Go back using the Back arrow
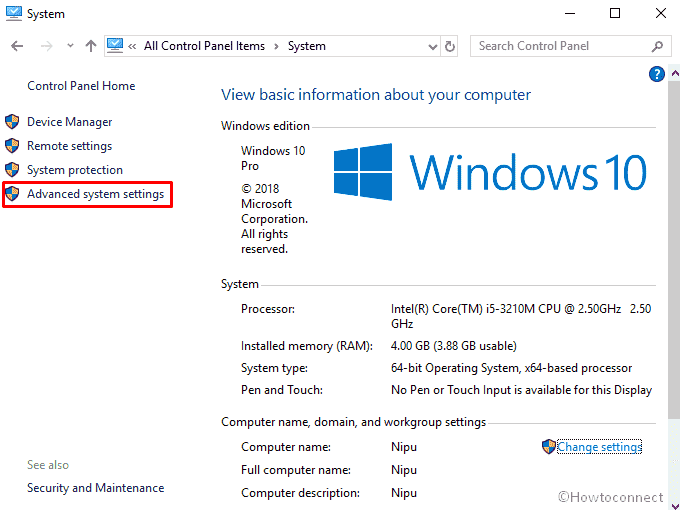 (x=17, y=46)
